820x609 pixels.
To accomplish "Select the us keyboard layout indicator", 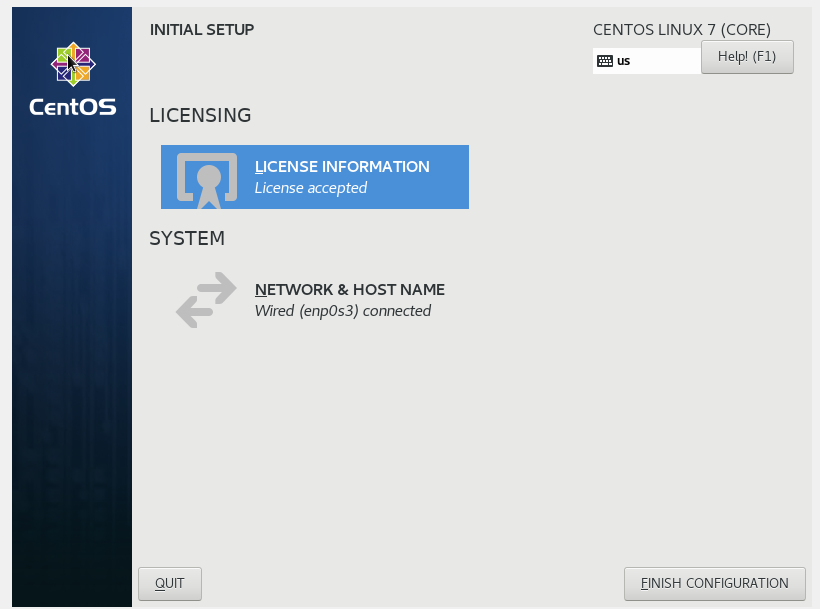I will click(647, 61).
